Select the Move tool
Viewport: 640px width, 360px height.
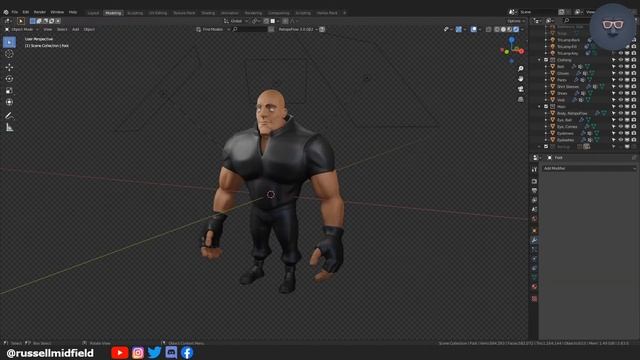(x=9, y=67)
